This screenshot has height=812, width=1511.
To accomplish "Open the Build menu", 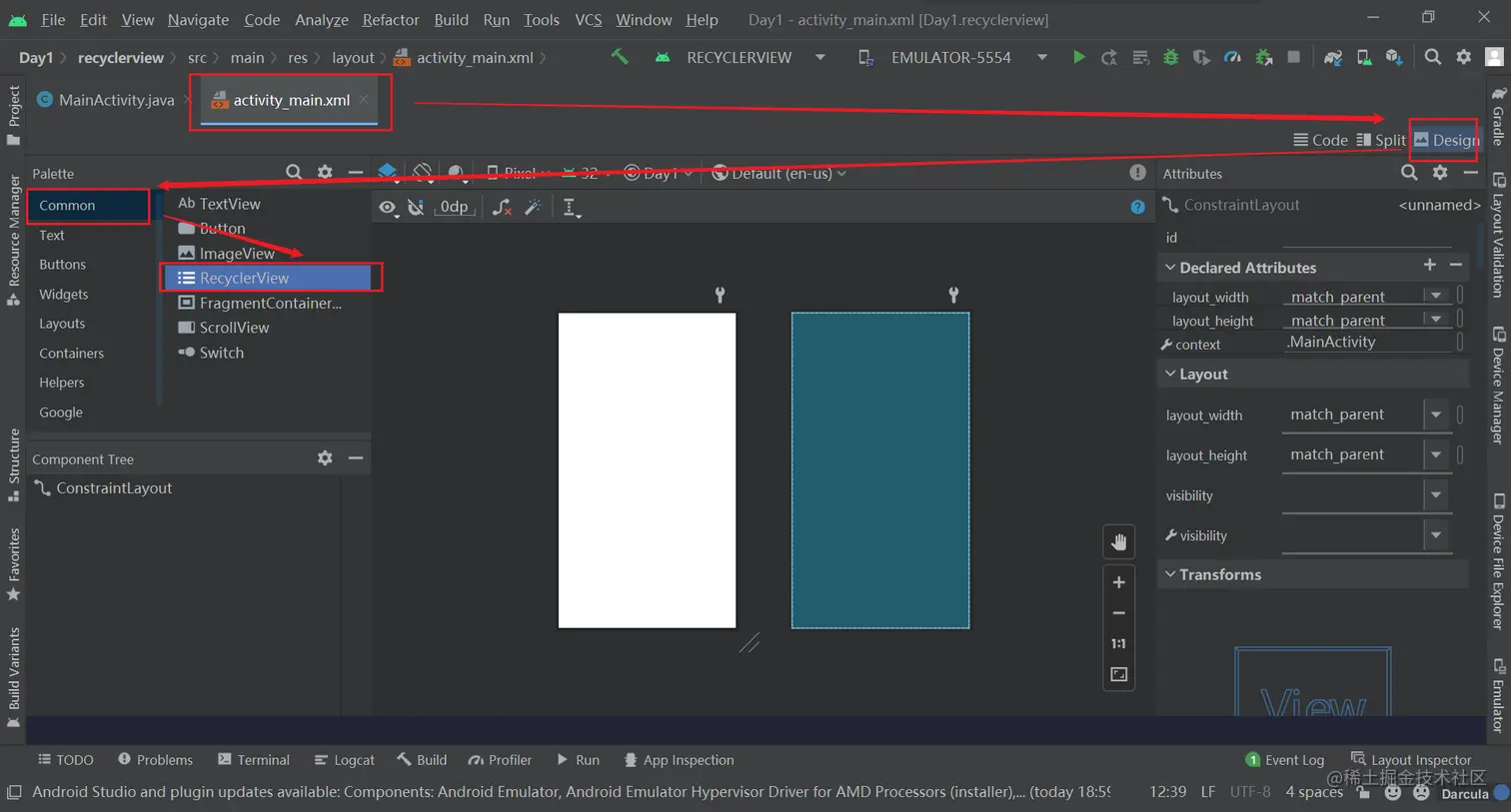I will (x=451, y=20).
